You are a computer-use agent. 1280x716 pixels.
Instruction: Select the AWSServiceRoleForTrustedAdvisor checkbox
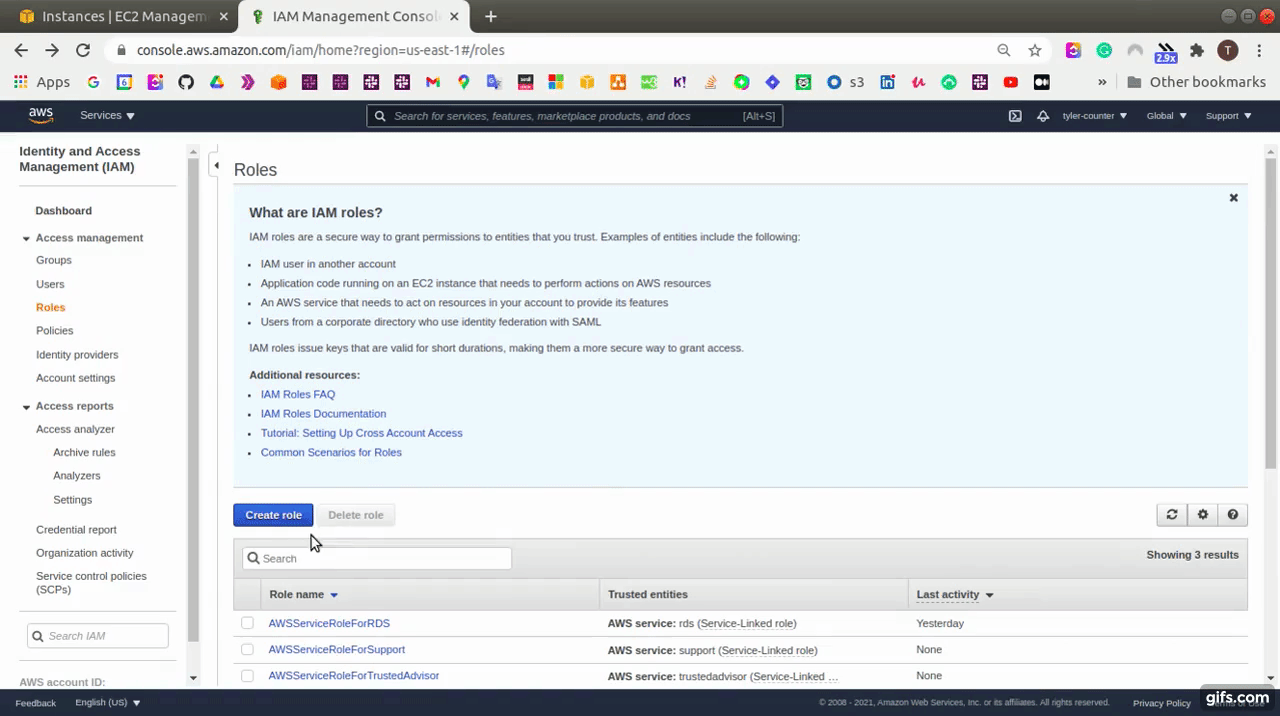tap(247, 676)
